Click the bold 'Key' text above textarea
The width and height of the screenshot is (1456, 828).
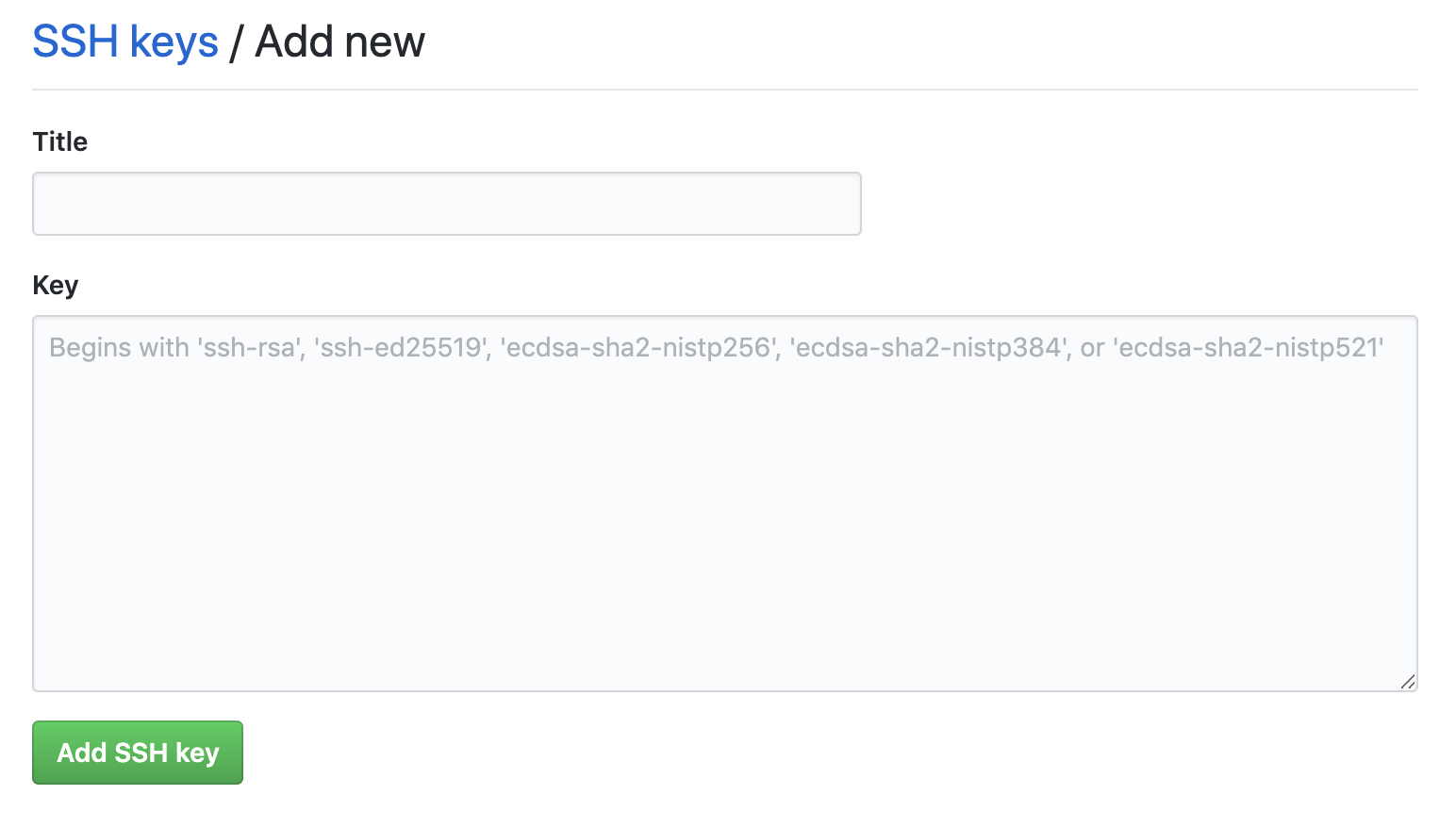pyautogui.click(x=56, y=285)
